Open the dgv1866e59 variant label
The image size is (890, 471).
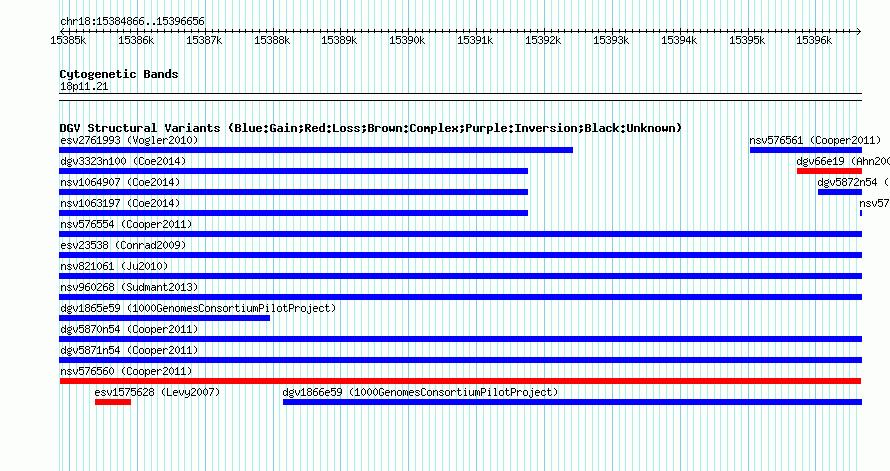[x=420, y=392]
